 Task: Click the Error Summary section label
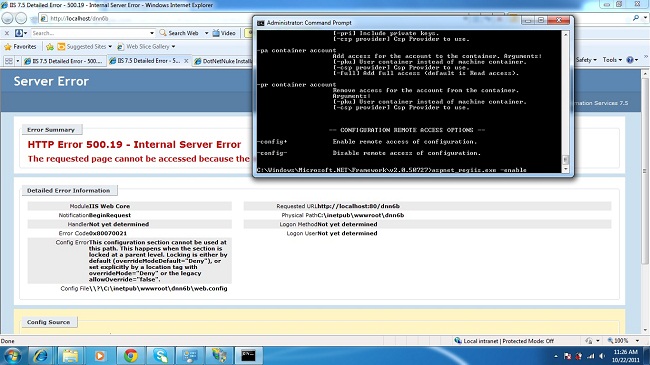(51, 130)
